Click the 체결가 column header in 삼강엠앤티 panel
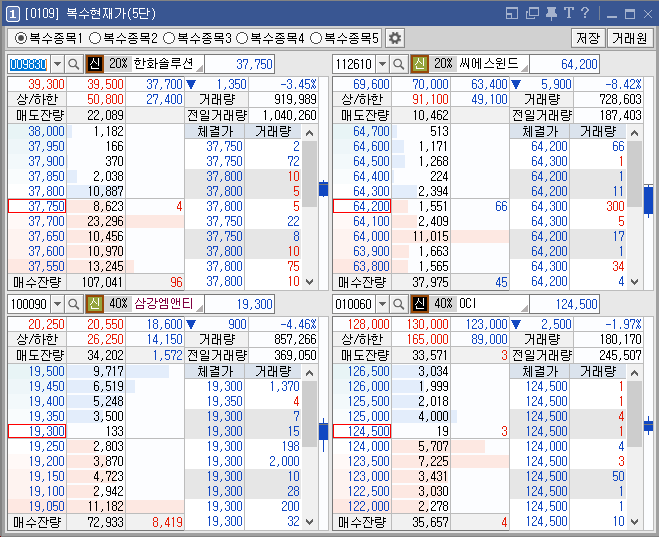 point(214,371)
